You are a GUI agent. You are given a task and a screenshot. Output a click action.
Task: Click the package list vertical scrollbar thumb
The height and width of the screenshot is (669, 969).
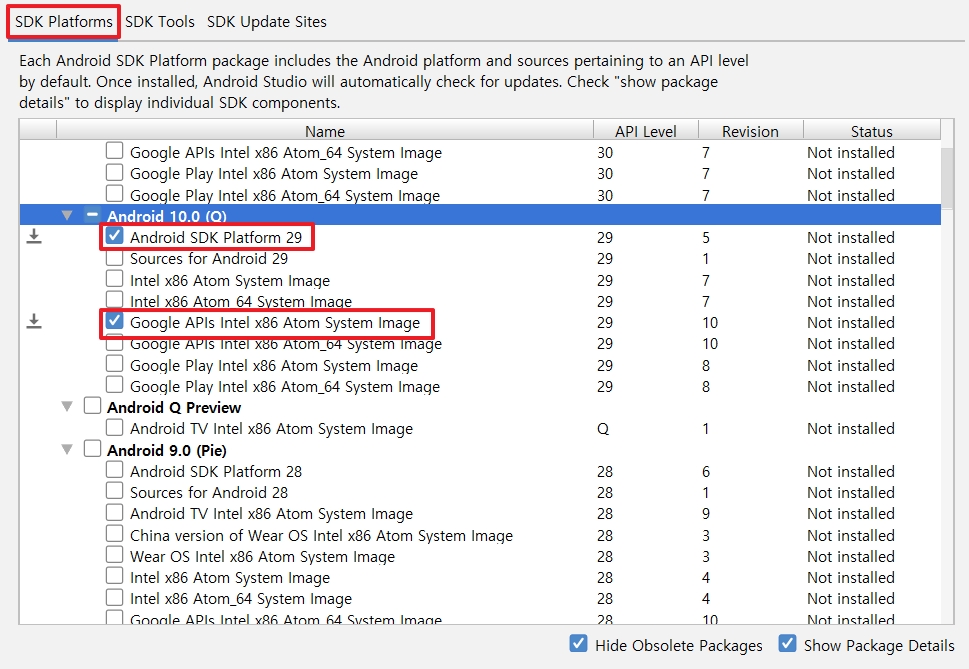tap(947, 177)
